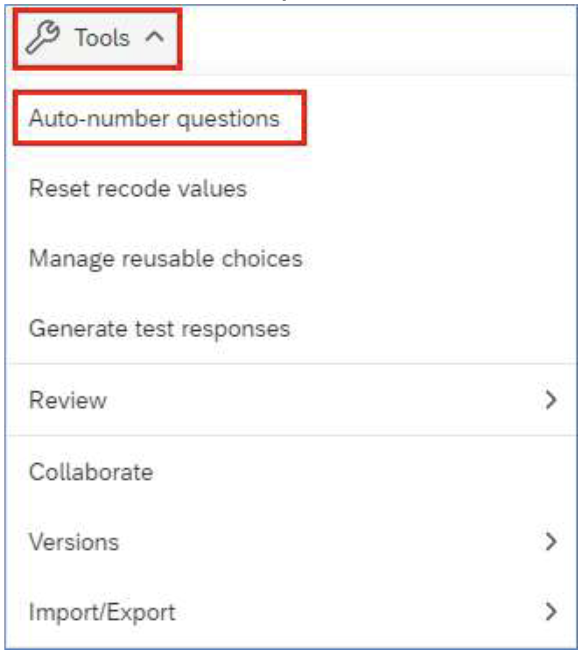This screenshot has height=652, width=582.
Task: Select the Manage reusable choices menu entry
Action: click(166, 259)
